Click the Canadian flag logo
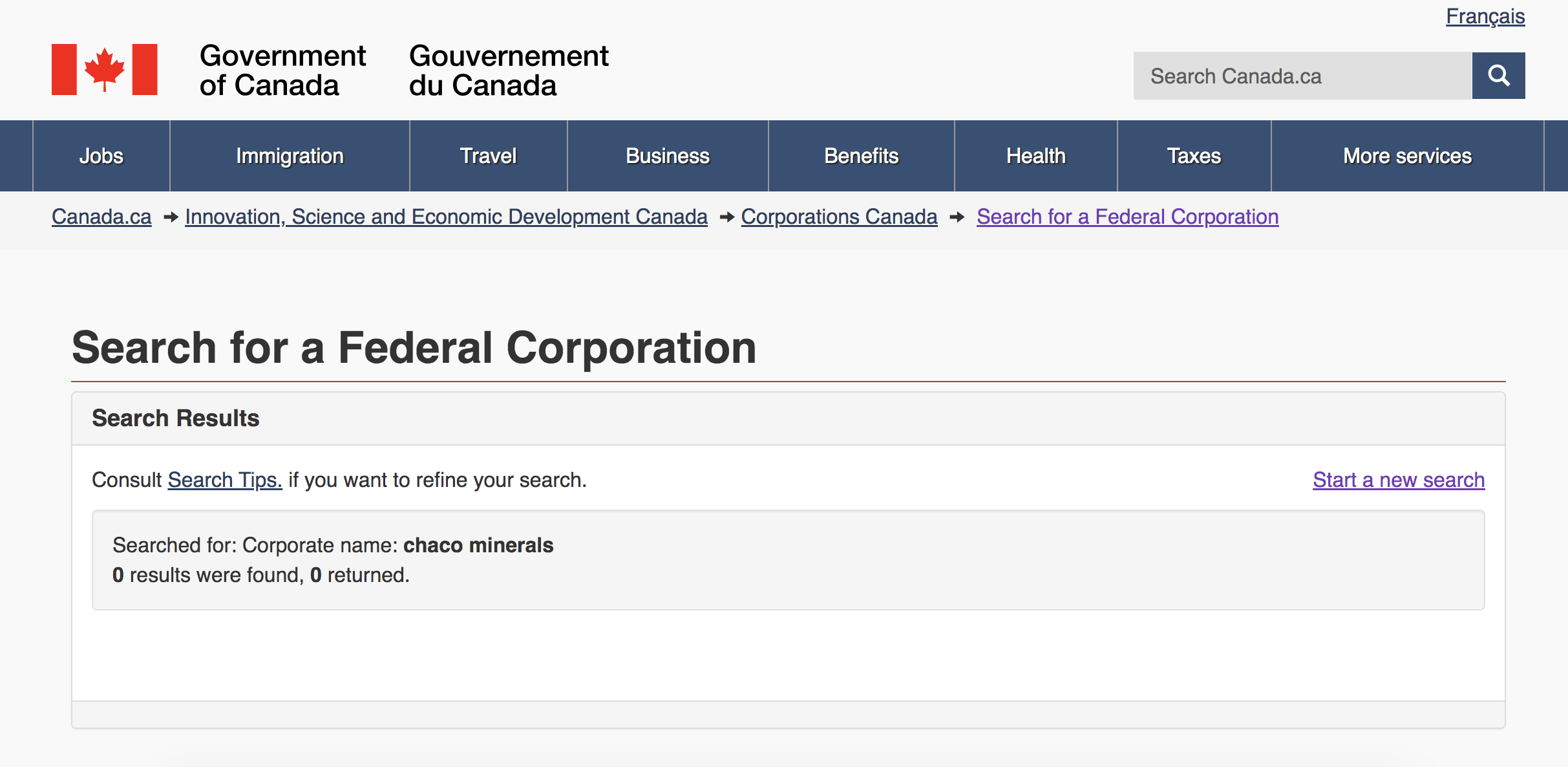The image size is (1568, 767). [x=105, y=70]
